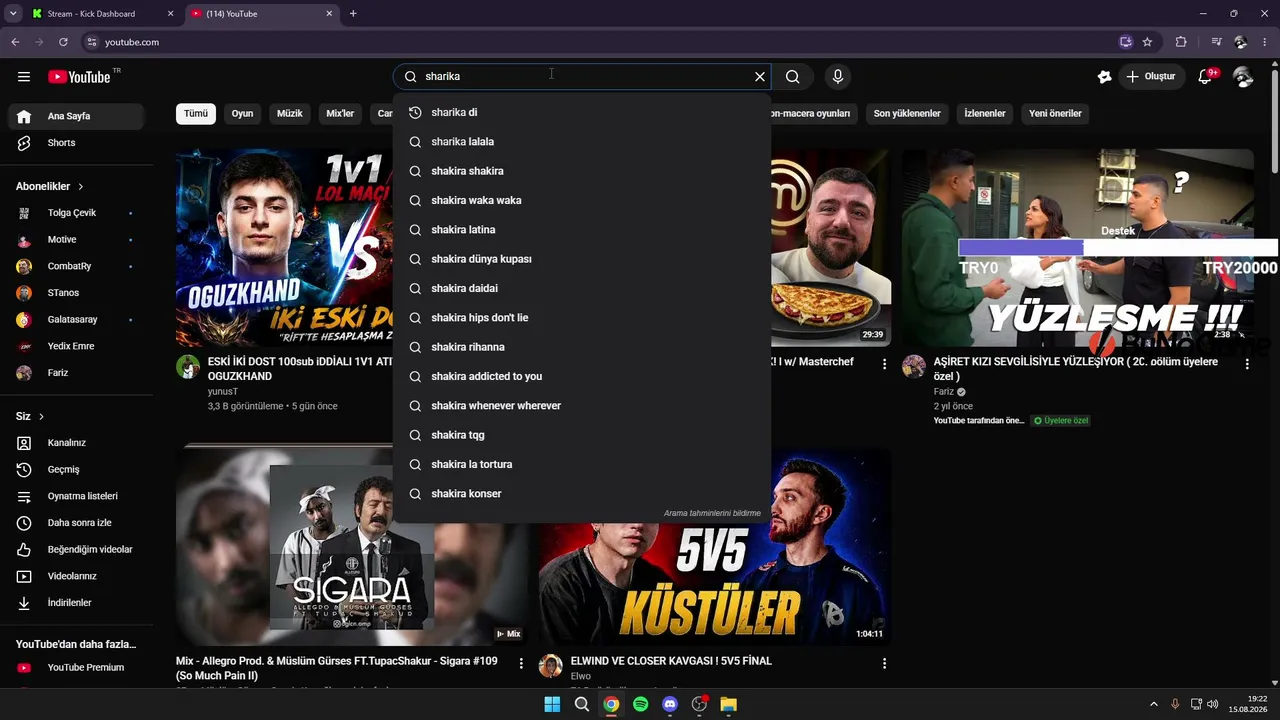
Task: Choose the 'shakira waka waka' suggestion
Action: 582,201
